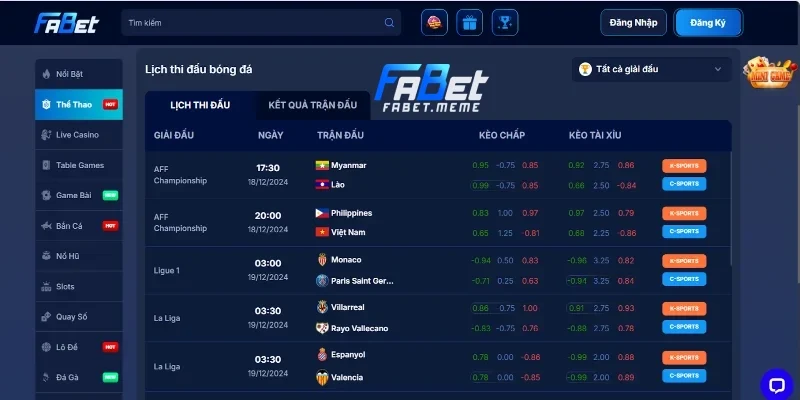
Task: Click the Slots sidebar icon
Action: point(46,286)
